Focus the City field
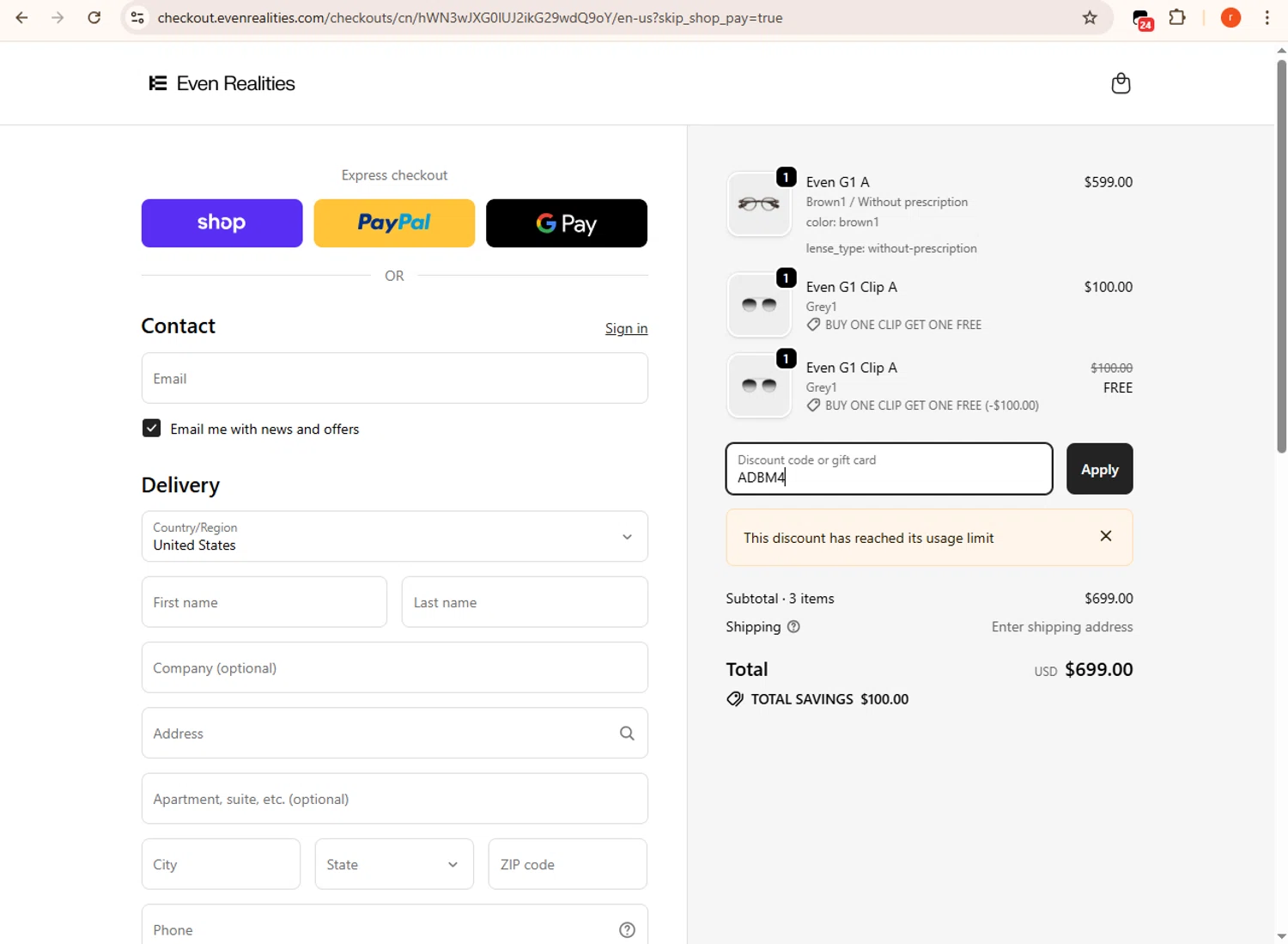Image resolution: width=1288 pixels, height=944 pixels. (221, 864)
